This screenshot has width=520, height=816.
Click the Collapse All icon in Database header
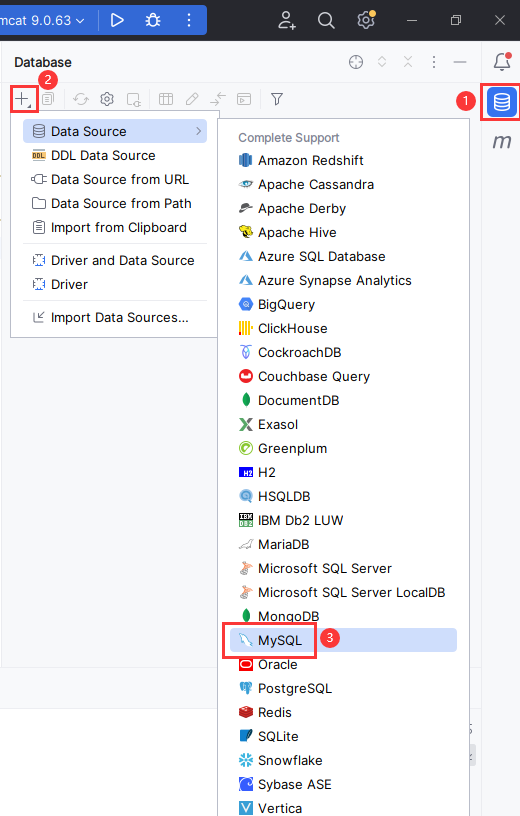pyautogui.click(x=408, y=62)
